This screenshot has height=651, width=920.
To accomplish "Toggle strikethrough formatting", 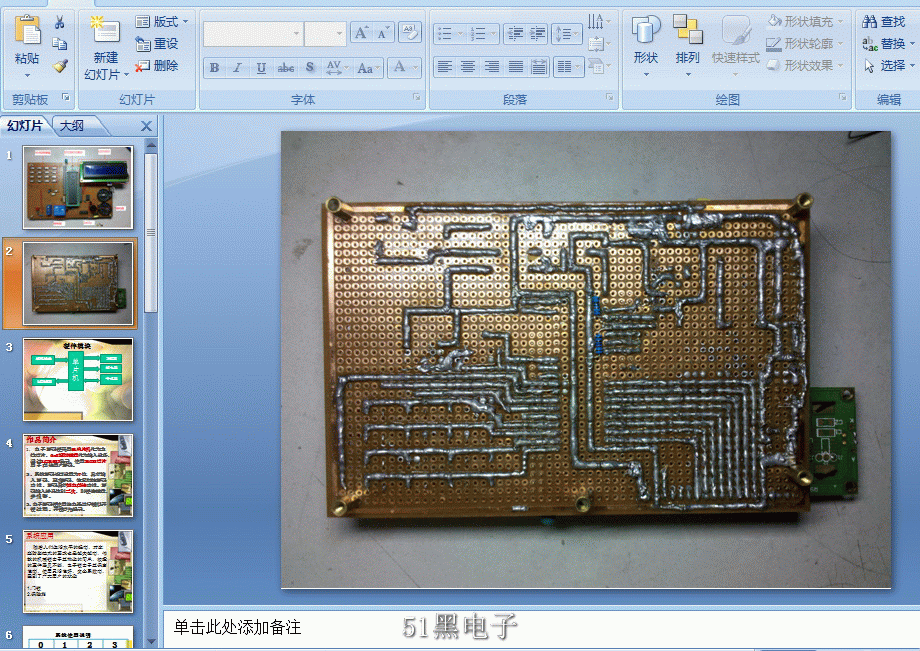I will [286, 68].
